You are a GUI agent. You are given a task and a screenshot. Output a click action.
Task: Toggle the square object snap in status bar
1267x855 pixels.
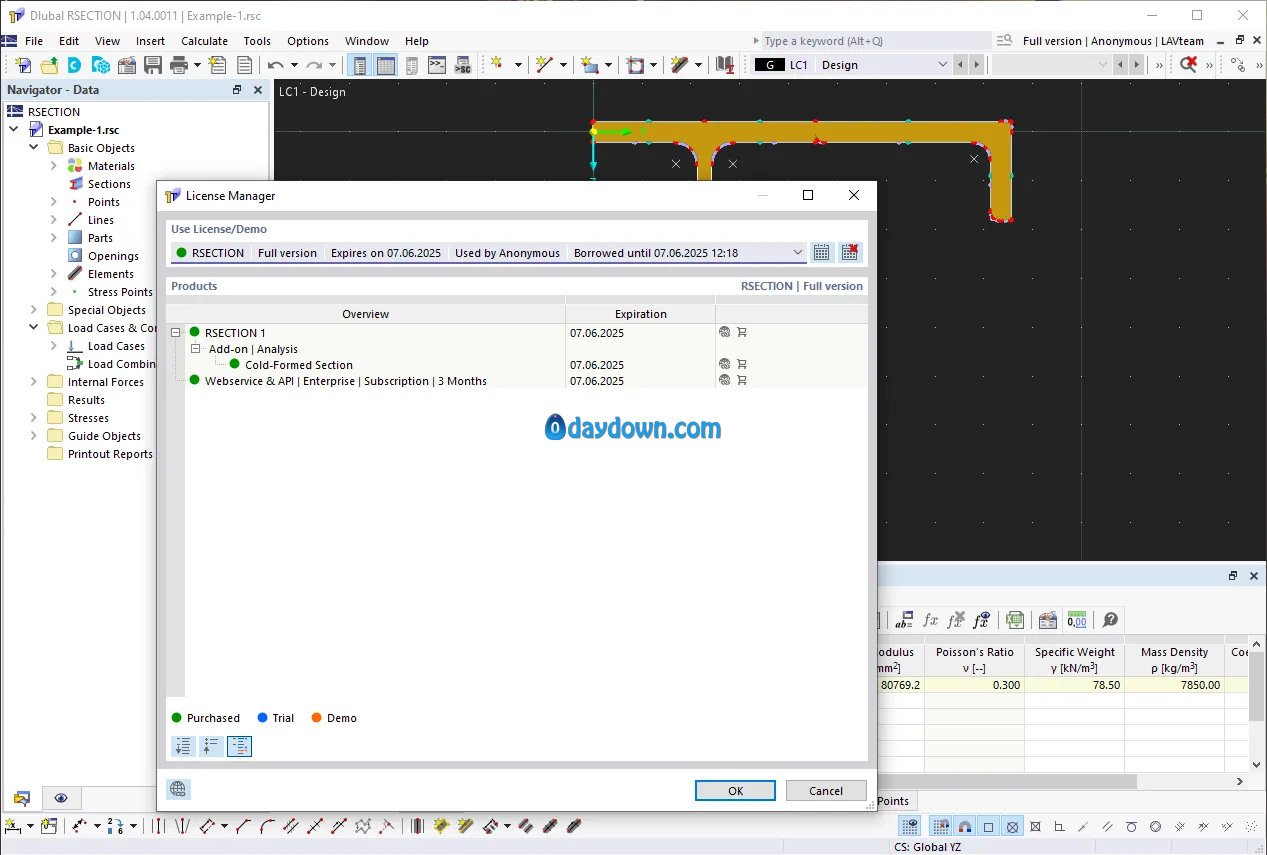click(x=988, y=827)
